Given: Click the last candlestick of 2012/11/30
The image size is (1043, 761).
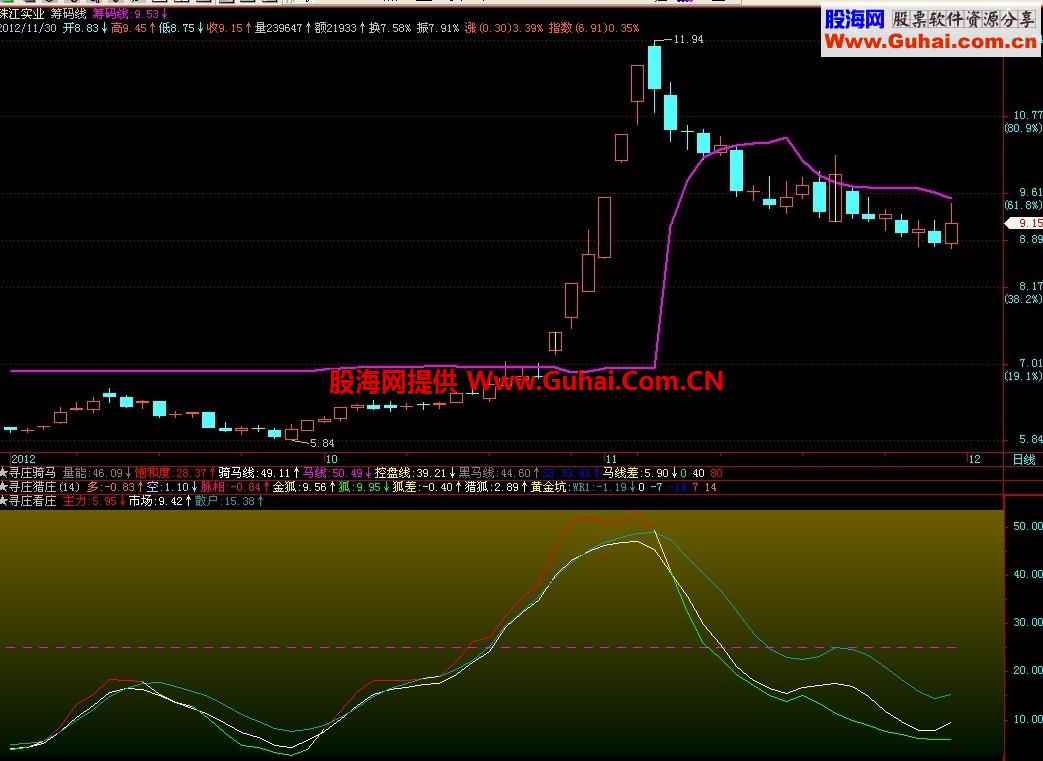Looking at the screenshot, I should (951, 233).
